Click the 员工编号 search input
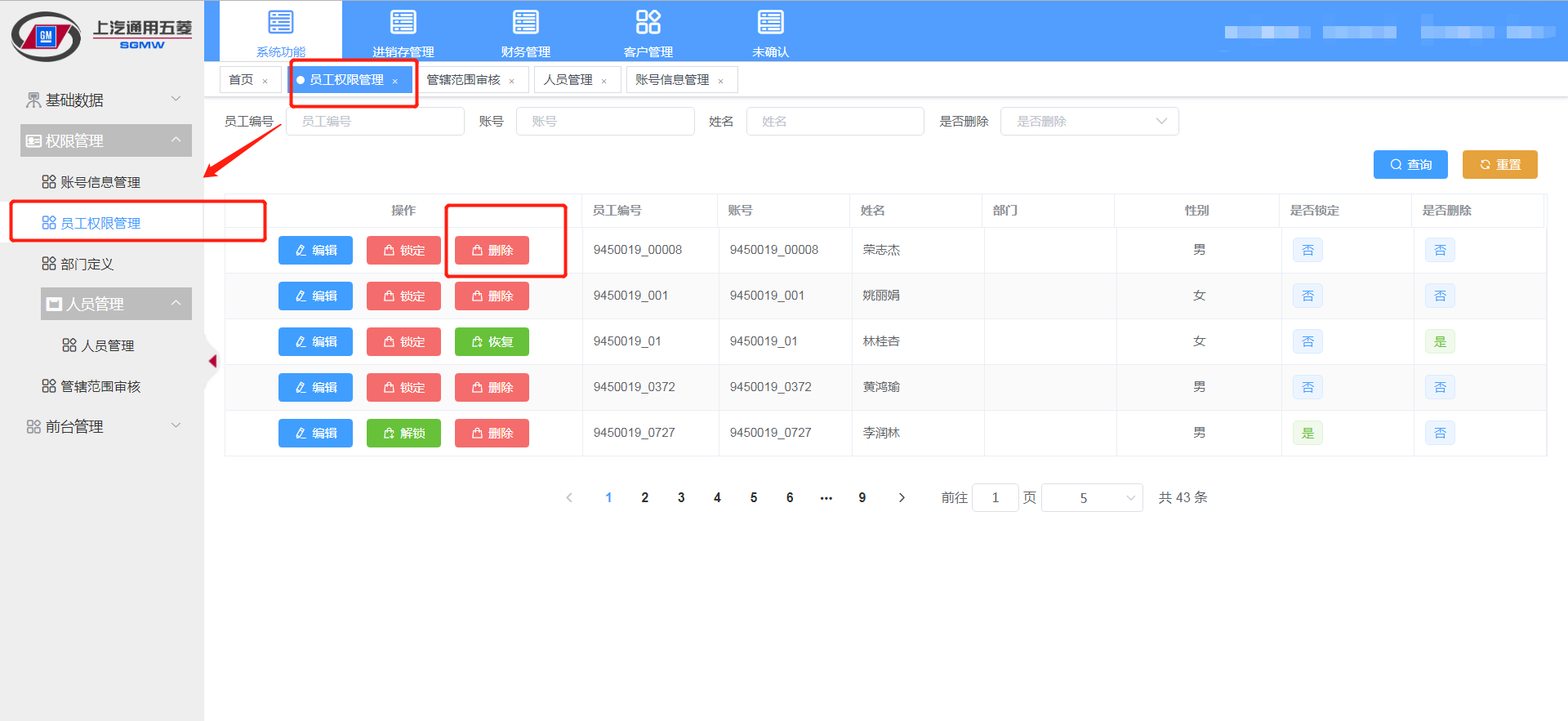The height and width of the screenshot is (721, 1568). [375, 122]
